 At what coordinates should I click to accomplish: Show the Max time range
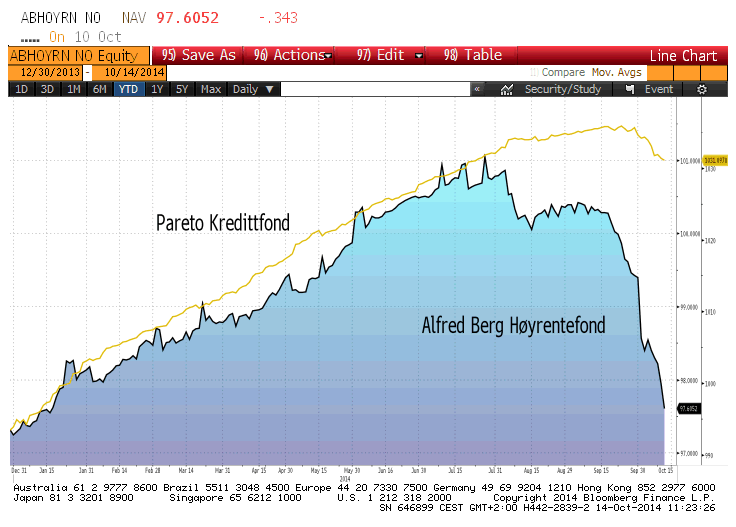[211, 89]
